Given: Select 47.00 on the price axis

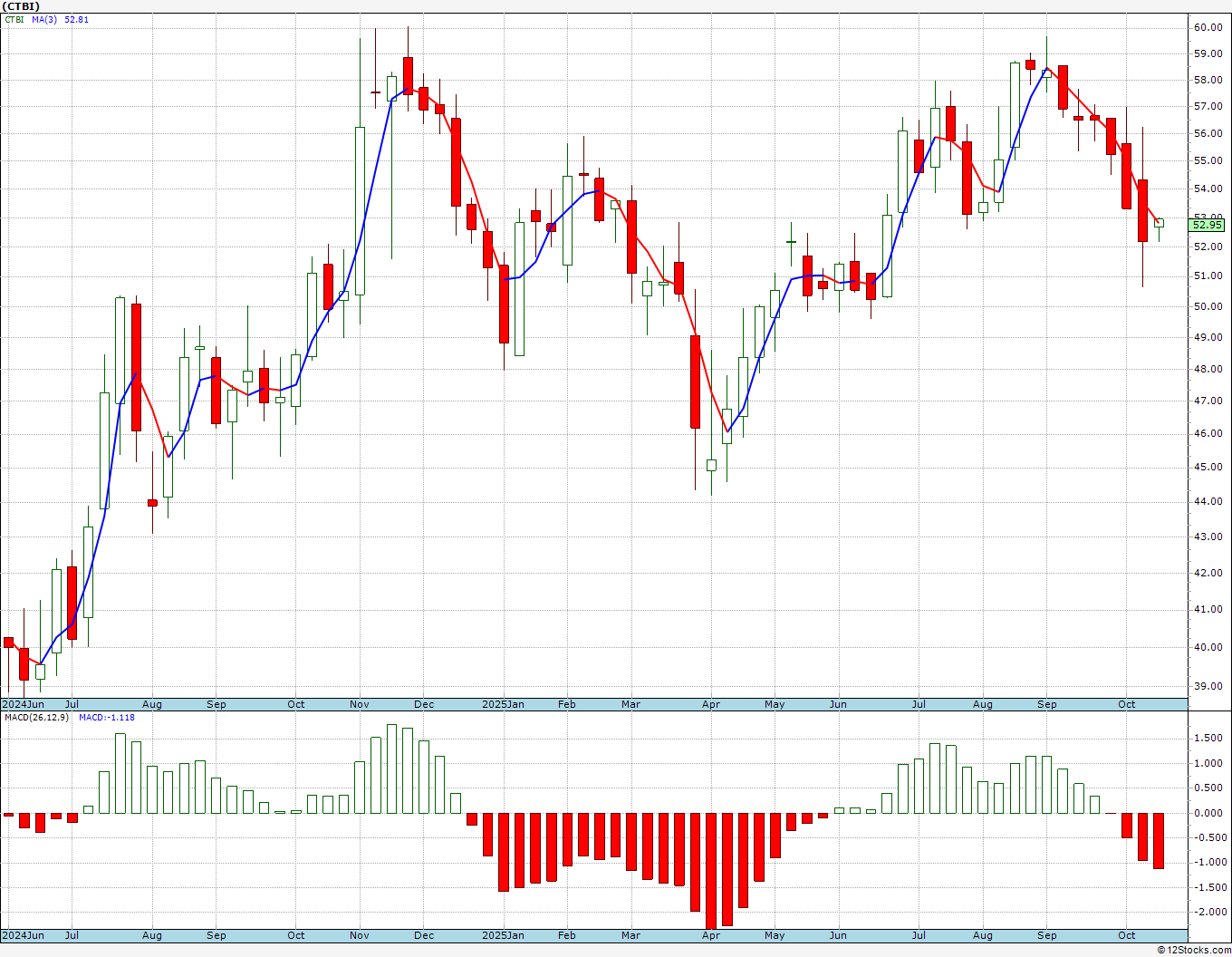Looking at the screenshot, I should [1208, 401].
